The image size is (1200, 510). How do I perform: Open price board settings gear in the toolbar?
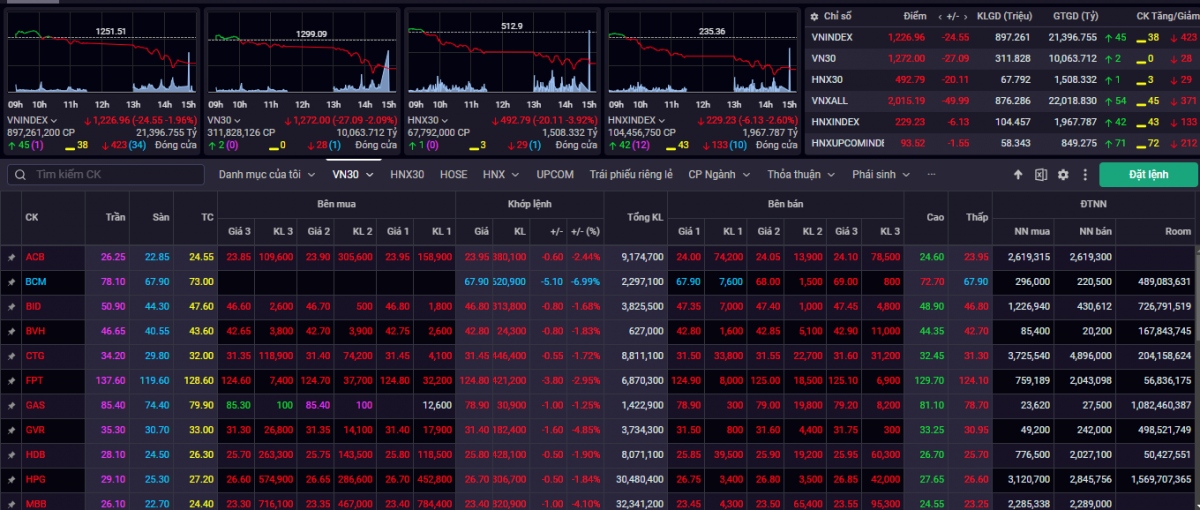[1063, 174]
